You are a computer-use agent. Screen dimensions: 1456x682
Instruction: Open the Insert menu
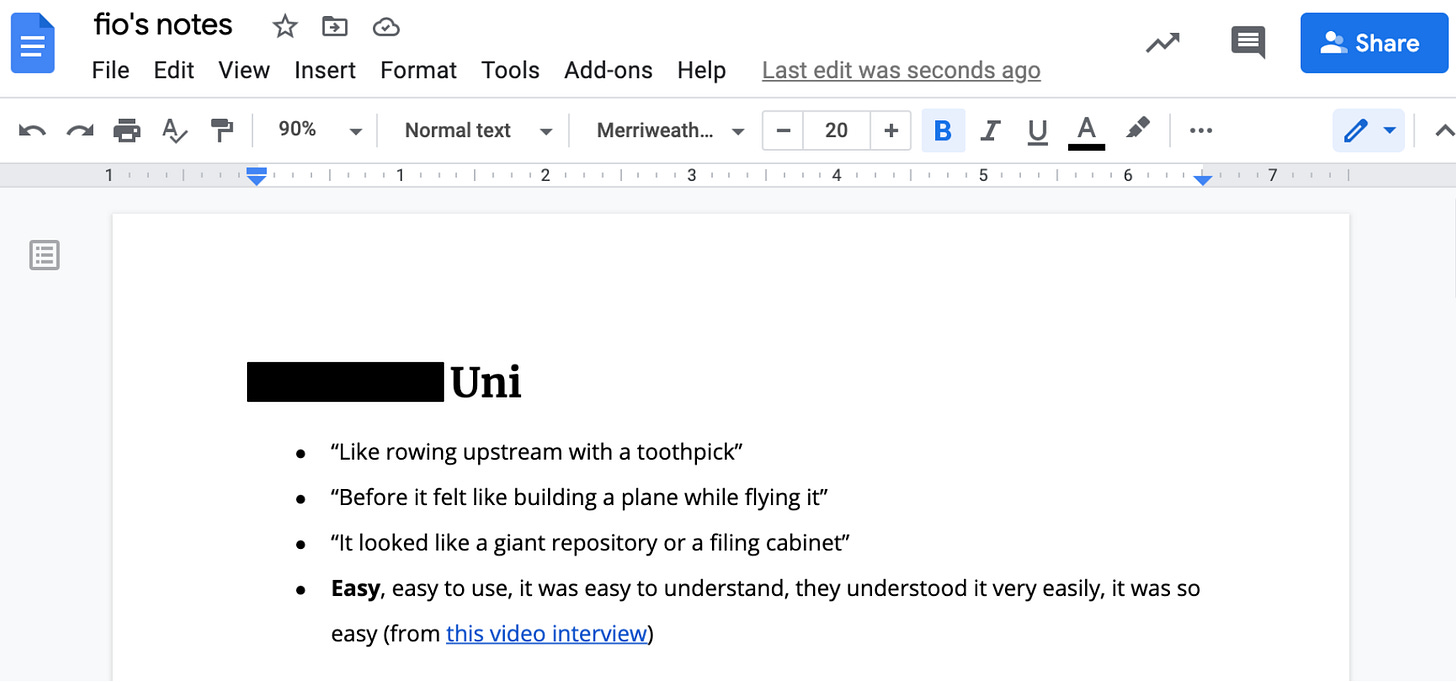pyautogui.click(x=325, y=70)
